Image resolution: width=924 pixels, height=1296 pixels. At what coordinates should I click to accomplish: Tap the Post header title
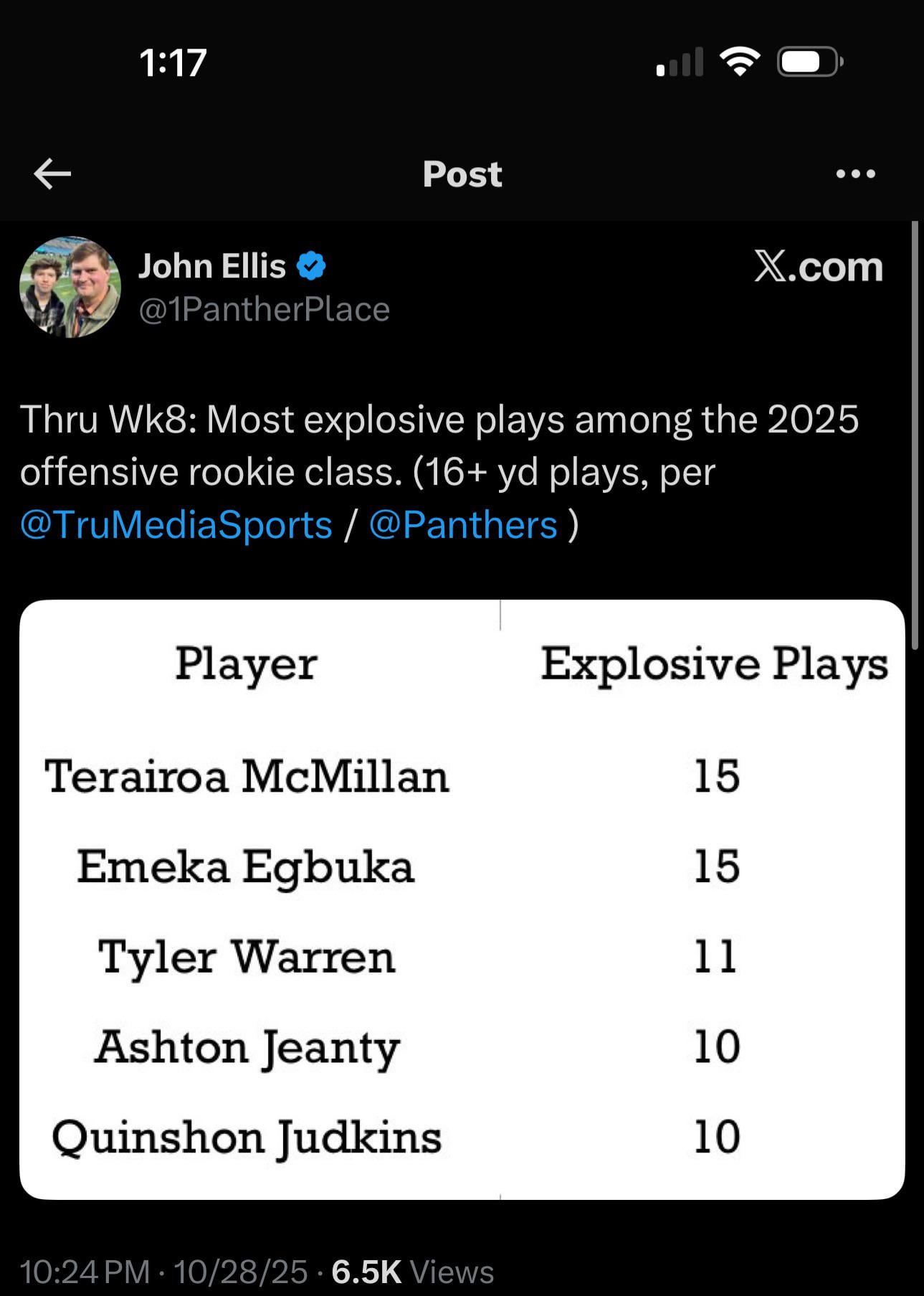[462, 174]
